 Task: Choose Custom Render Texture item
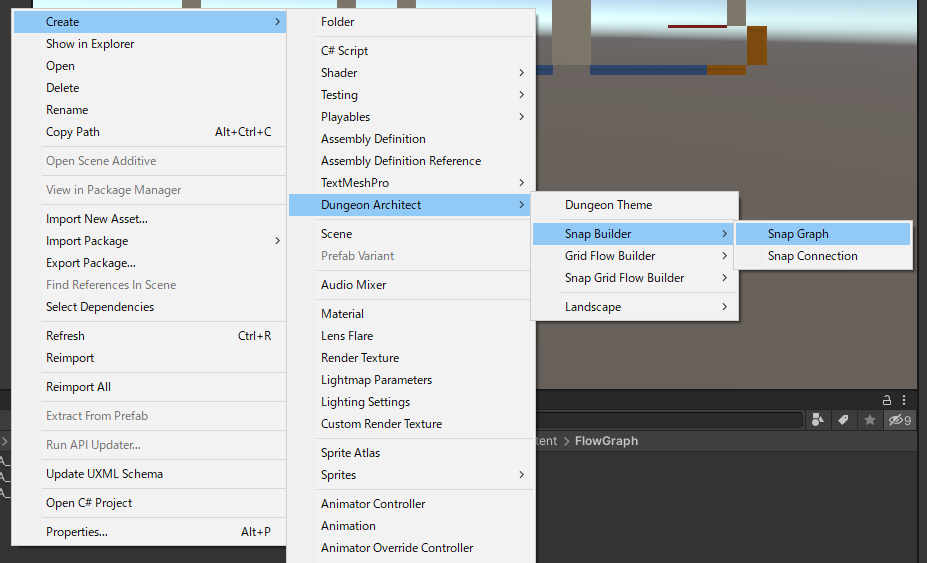click(410, 423)
